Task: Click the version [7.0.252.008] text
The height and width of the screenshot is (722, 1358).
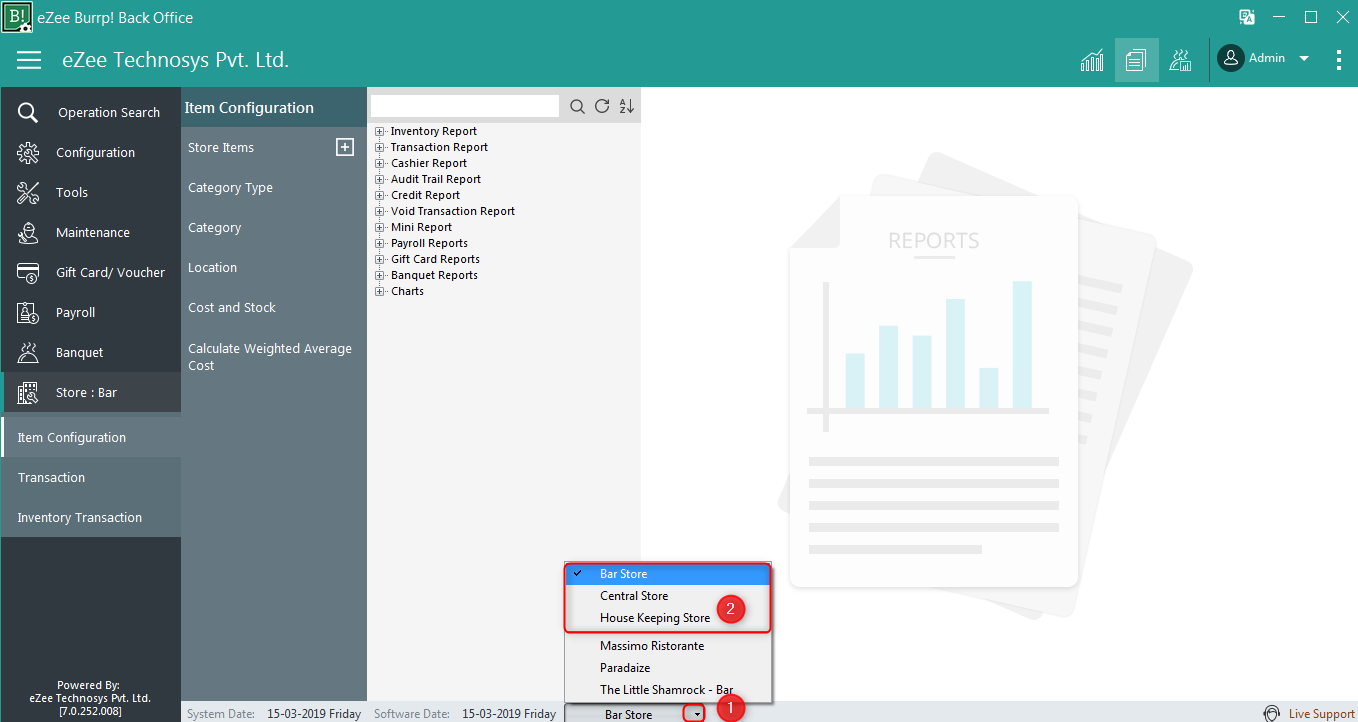Action: click(90, 711)
